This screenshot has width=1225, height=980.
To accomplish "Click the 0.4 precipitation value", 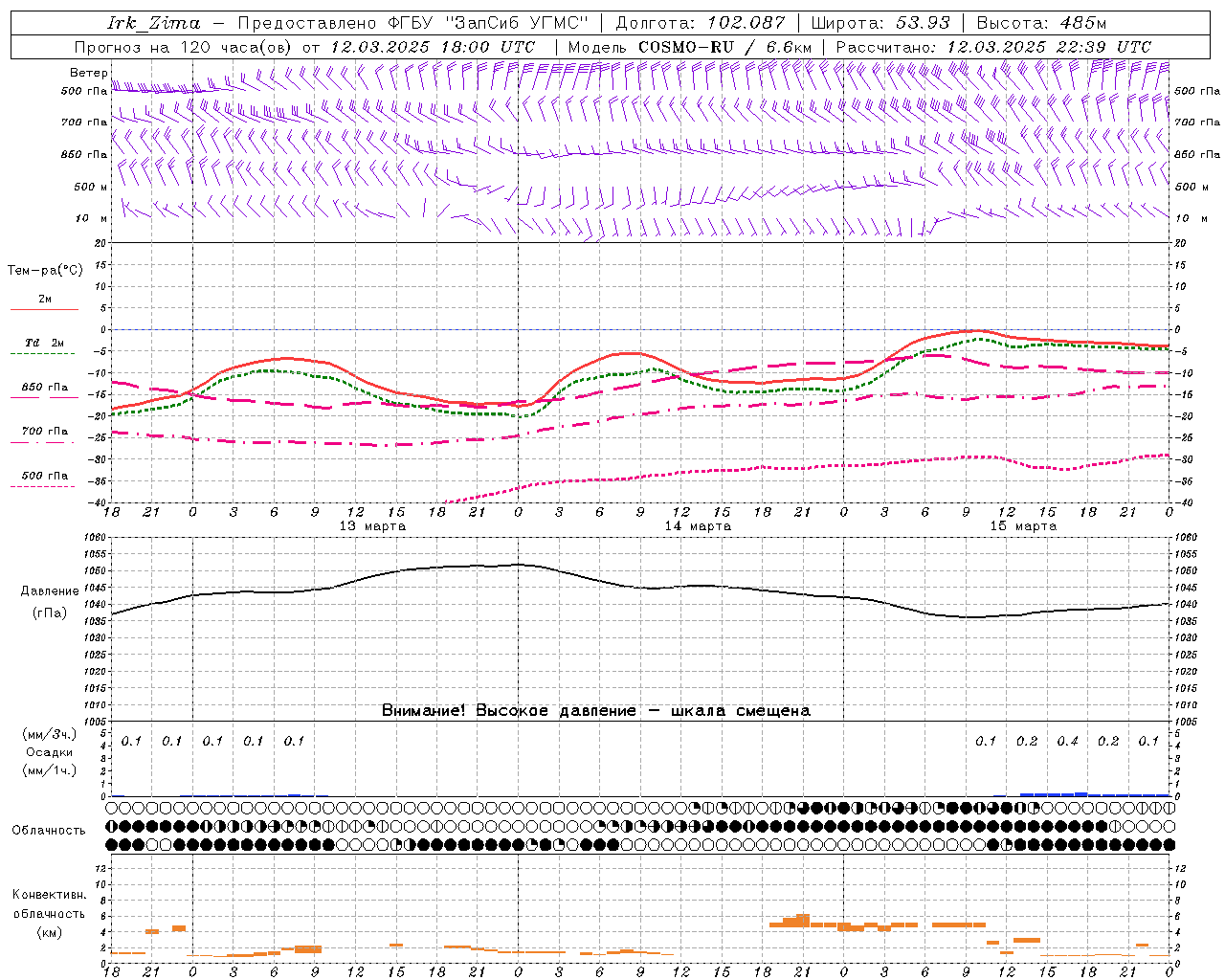I will [x=1067, y=742].
